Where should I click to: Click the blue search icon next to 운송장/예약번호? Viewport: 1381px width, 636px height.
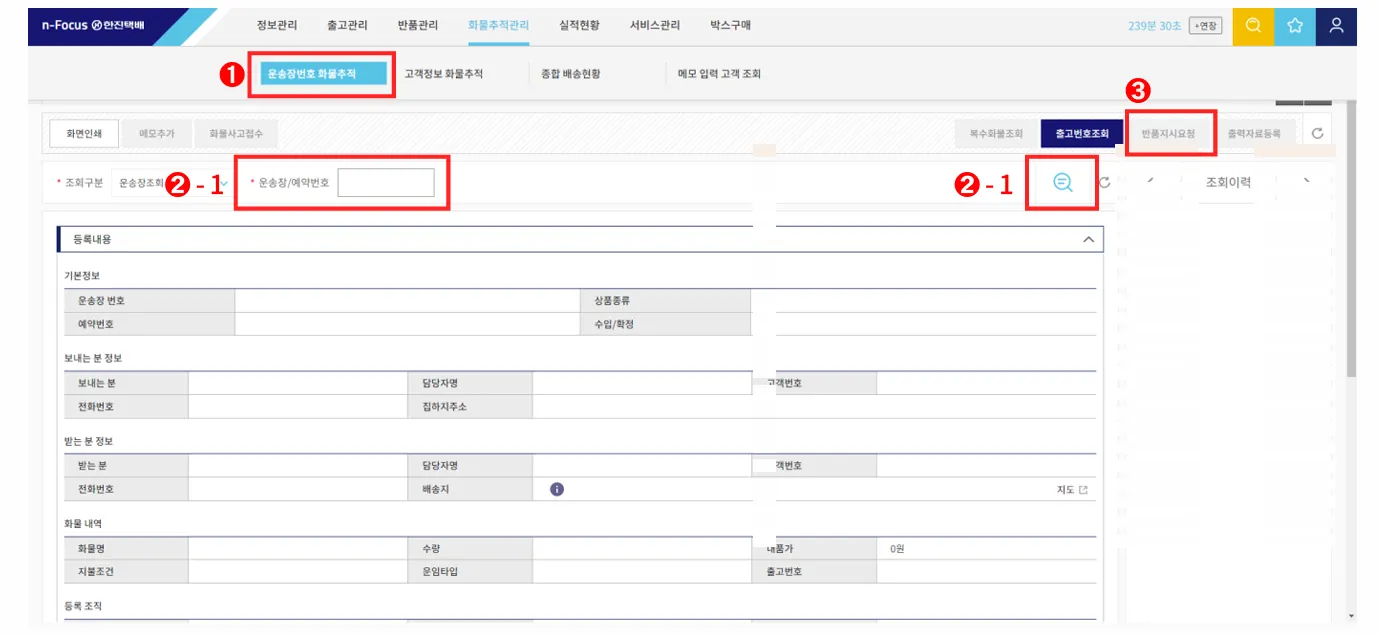1062,182
